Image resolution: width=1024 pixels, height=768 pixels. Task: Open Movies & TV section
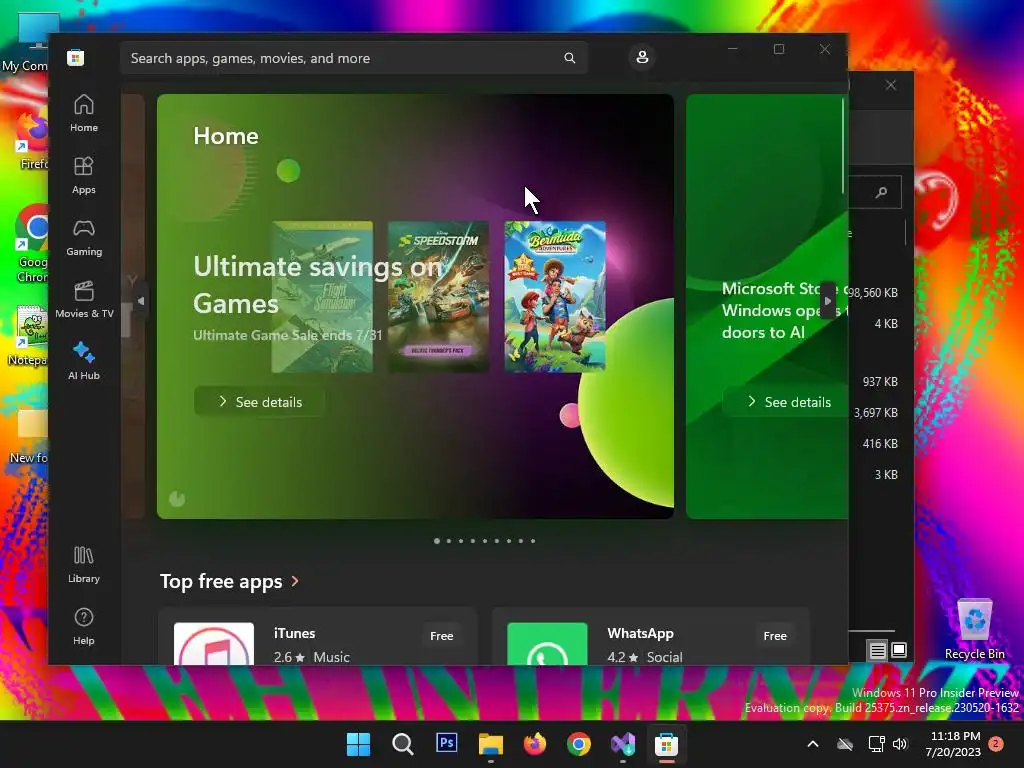[84, 300]
